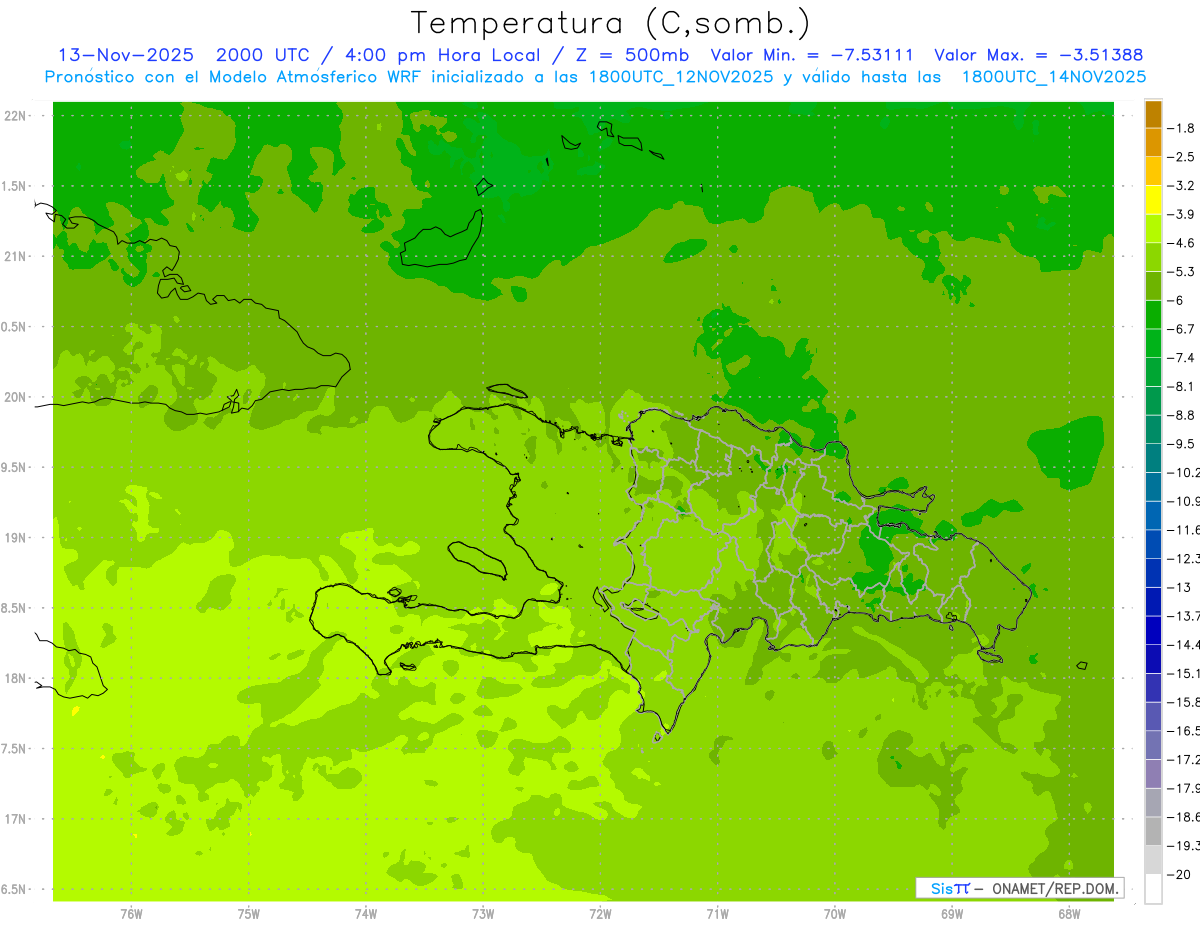1200x927 pixels.
Task: Click the 'Valor Max. = -3.51388' value
Action: click(1038, 55)
